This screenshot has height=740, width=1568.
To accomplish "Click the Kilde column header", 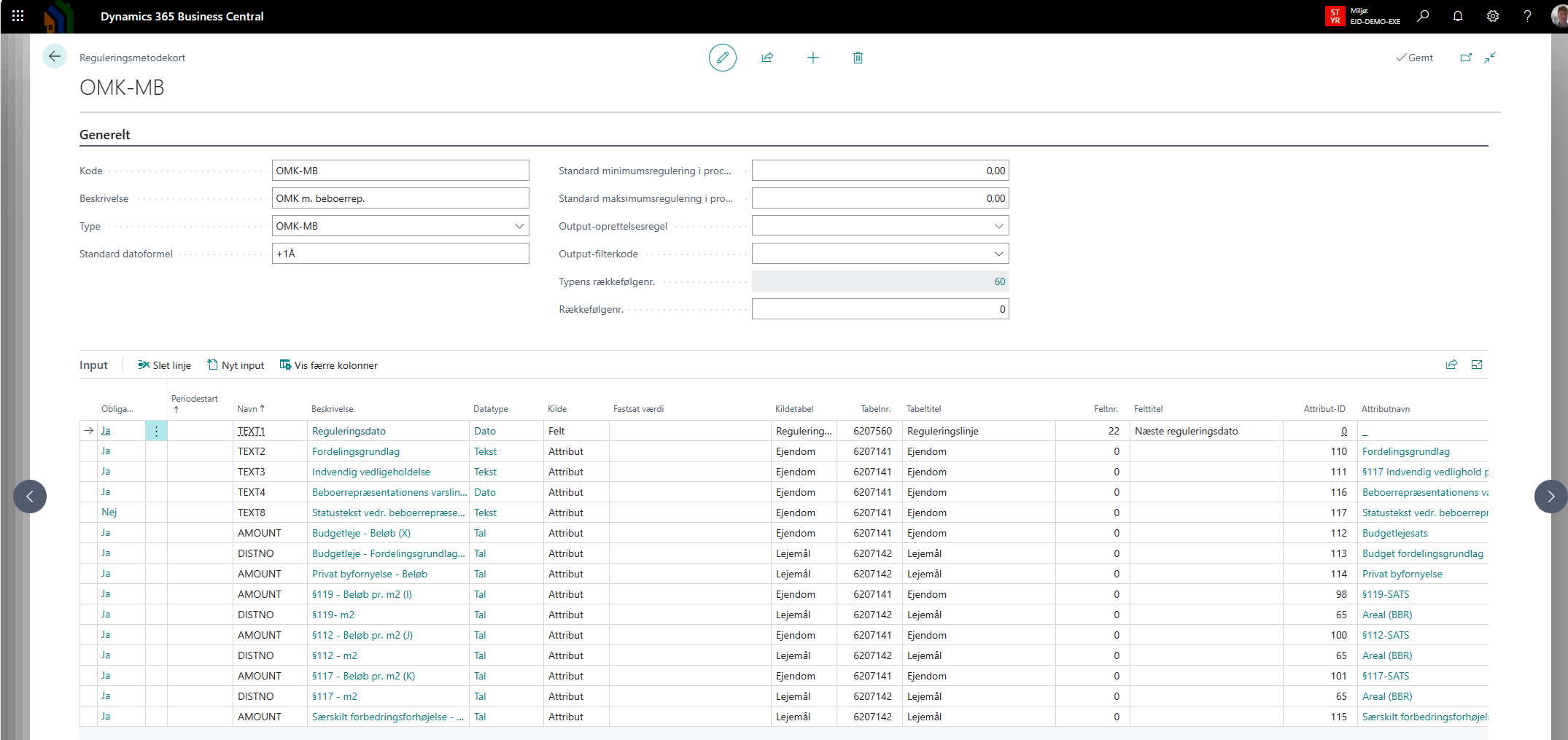I will pos(557,409).
